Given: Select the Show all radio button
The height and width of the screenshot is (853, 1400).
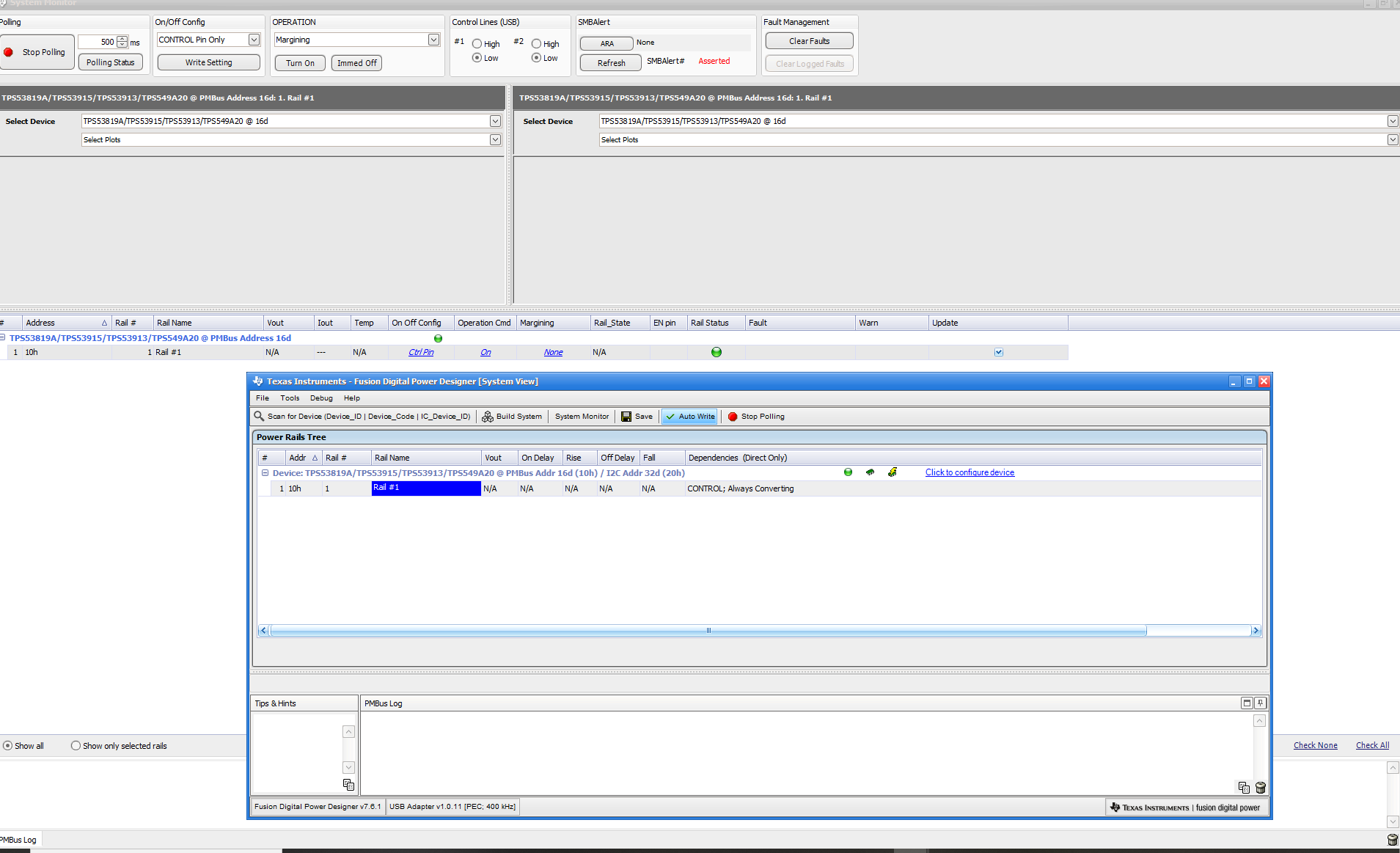Looking at the screenshot, I should click(8, 746).
